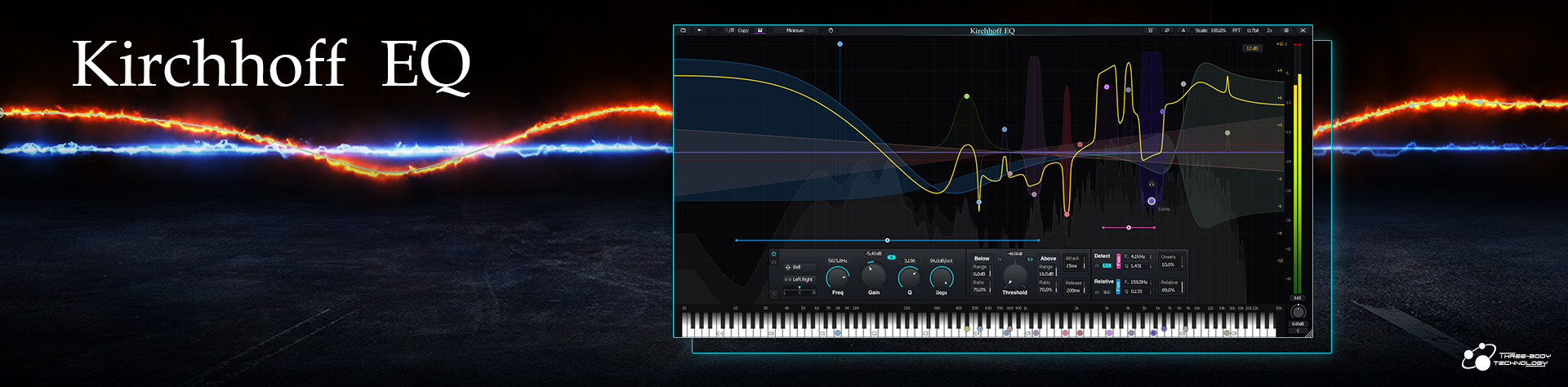
Task: Click the A button in top toolbar
Action: [x=1183, y=30]
